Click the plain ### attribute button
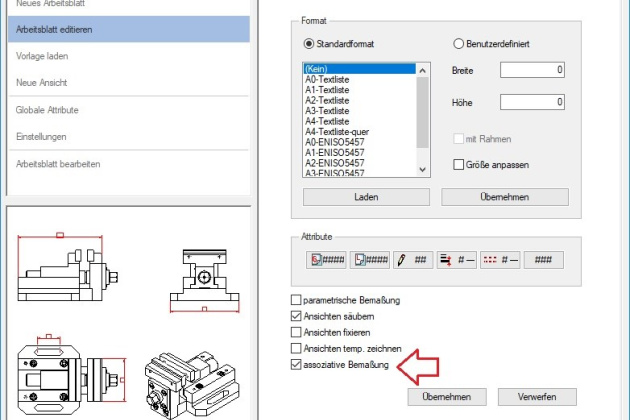The height and width of the screenshot is (420, 630). 543,260
